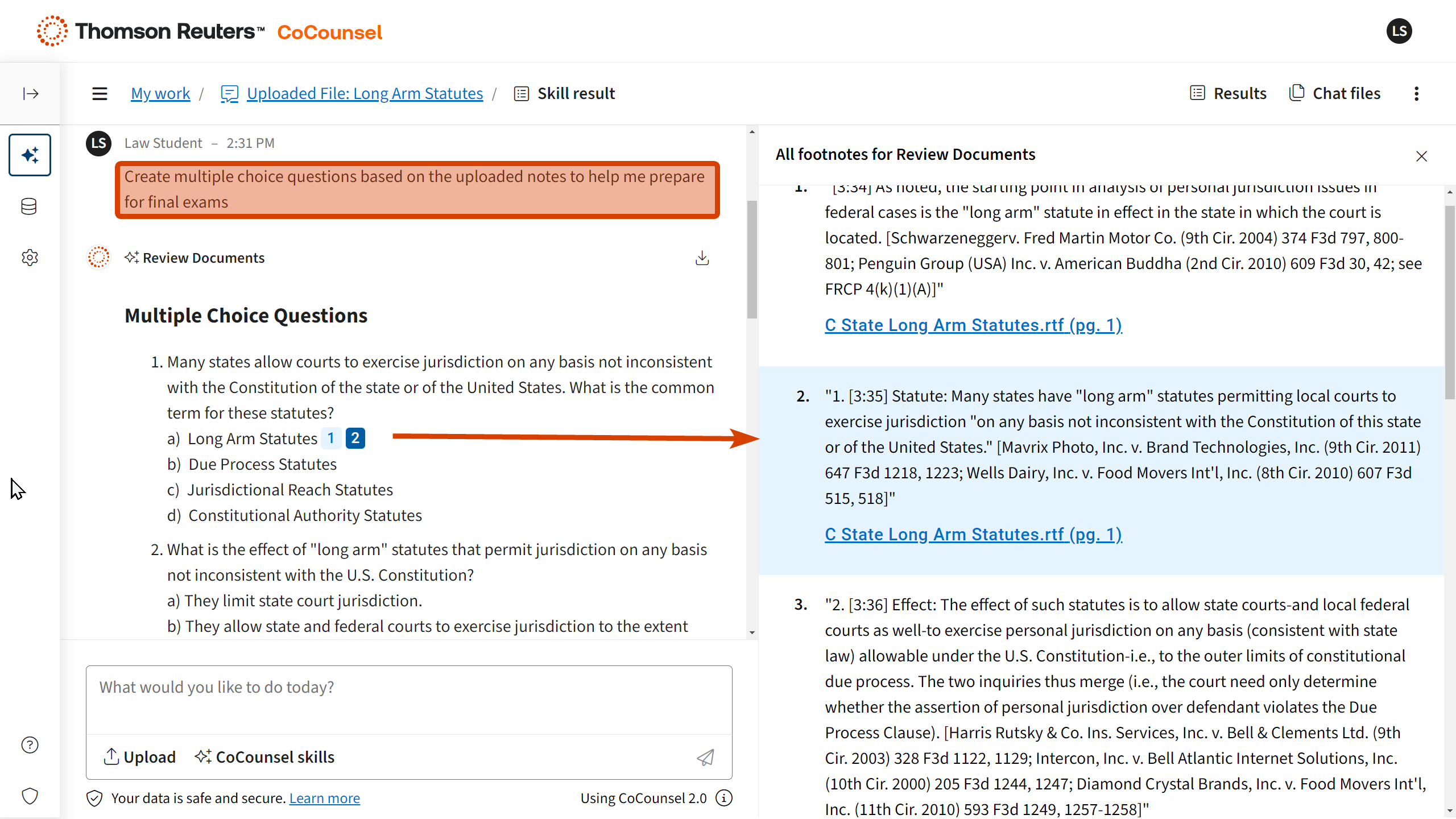Close the All footnotes panel
The width and height of the screenshot is (1456, 819).
point(1421,156)
